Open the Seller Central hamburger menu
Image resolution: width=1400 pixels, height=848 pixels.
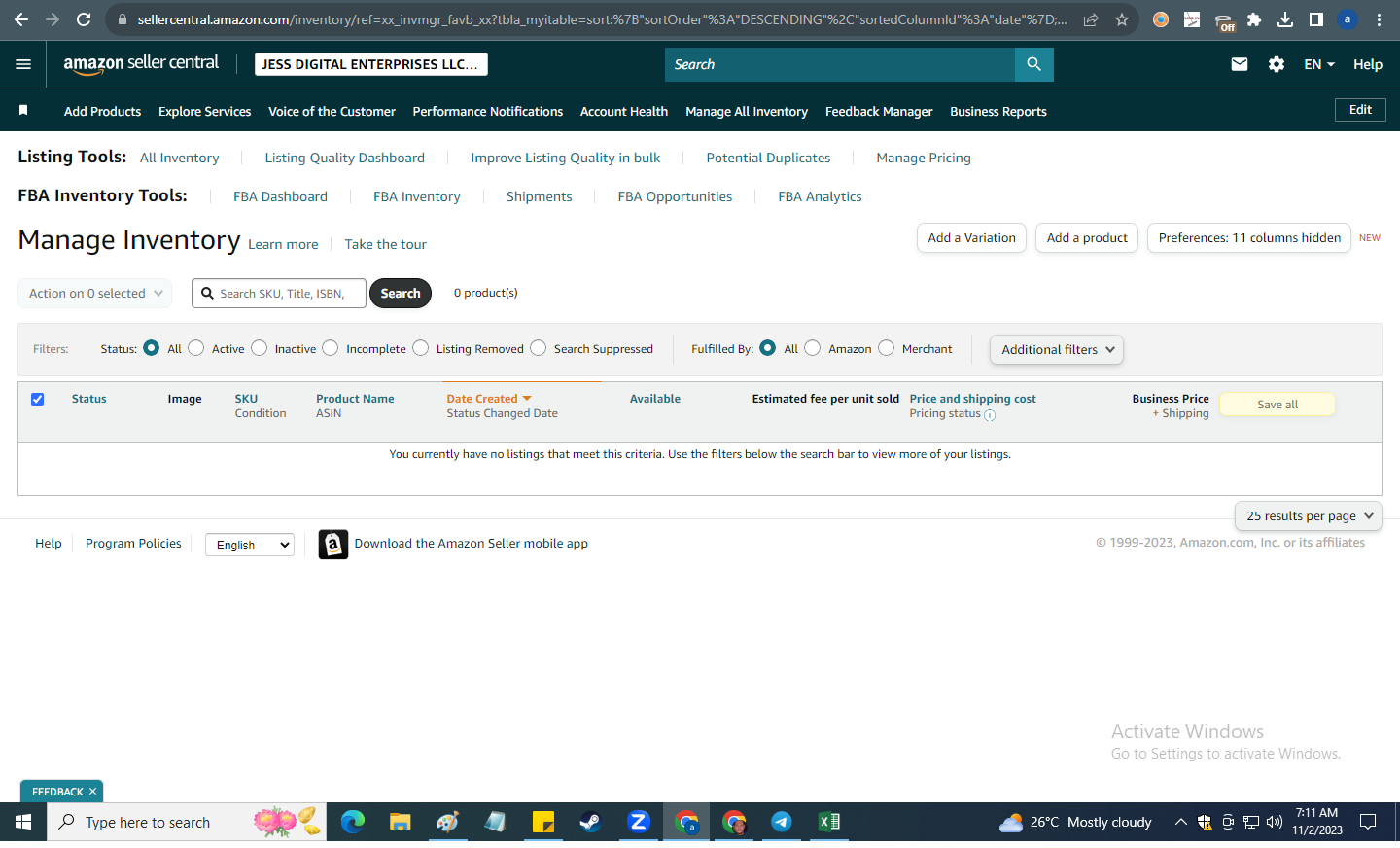(x=23, y=64)
